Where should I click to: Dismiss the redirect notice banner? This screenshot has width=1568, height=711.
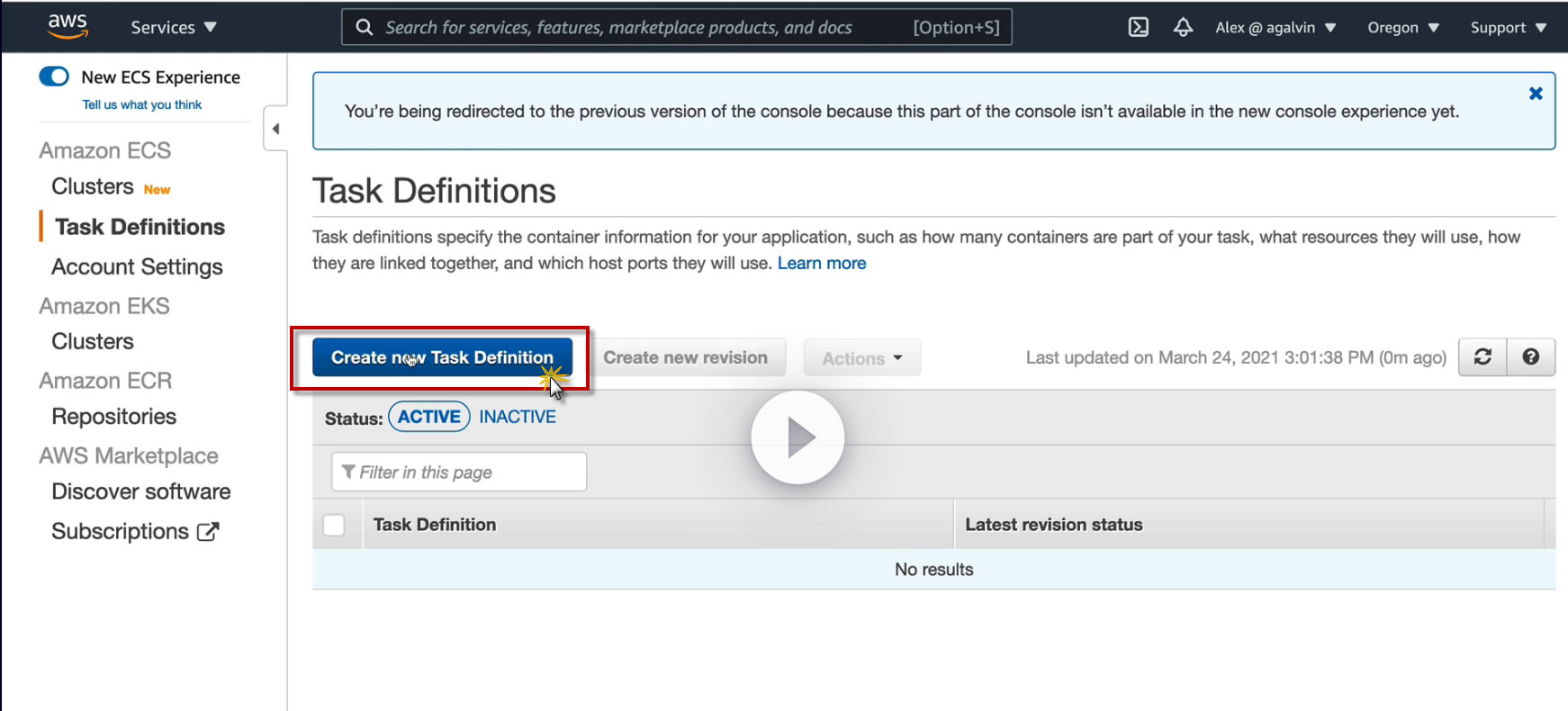1536,94
